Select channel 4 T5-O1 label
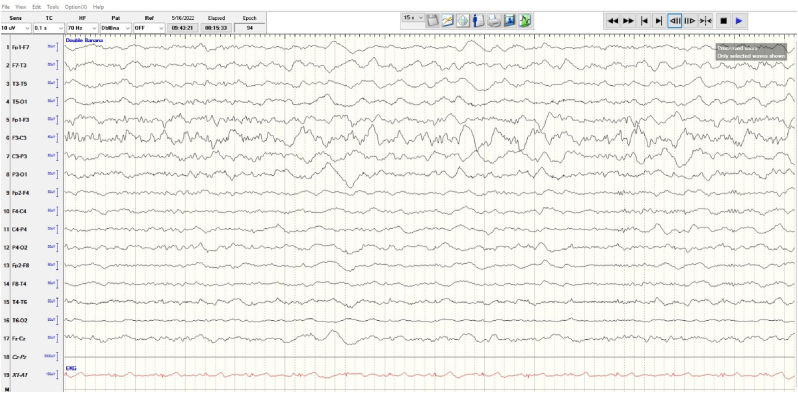Screen dimensions: 798x393 pyautogui.click(x=21, y=102)
